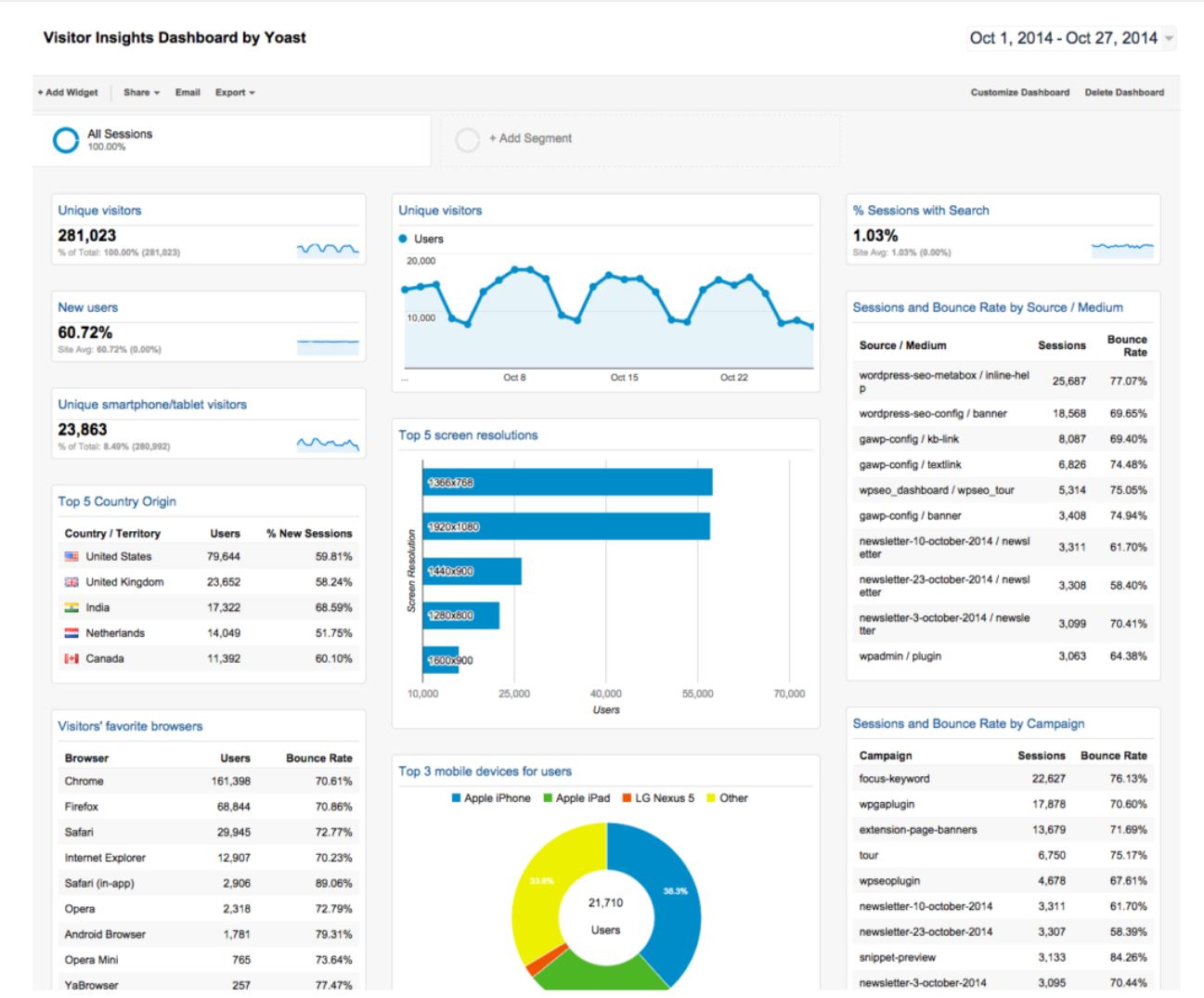Click the extension-page-banners campaign row
This screenshot has width=1204, height=998.
pos(1003,830)
